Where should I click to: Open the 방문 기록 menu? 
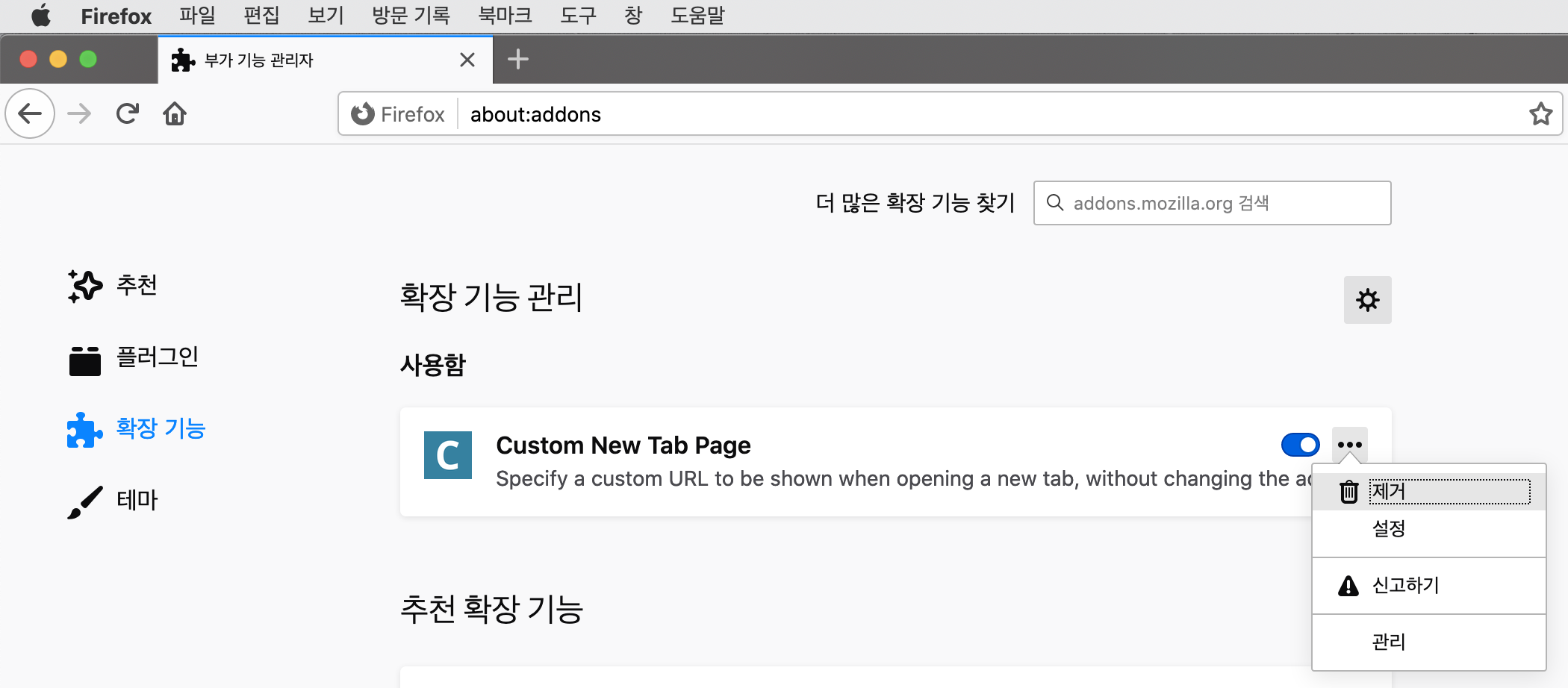pos(411,16)
